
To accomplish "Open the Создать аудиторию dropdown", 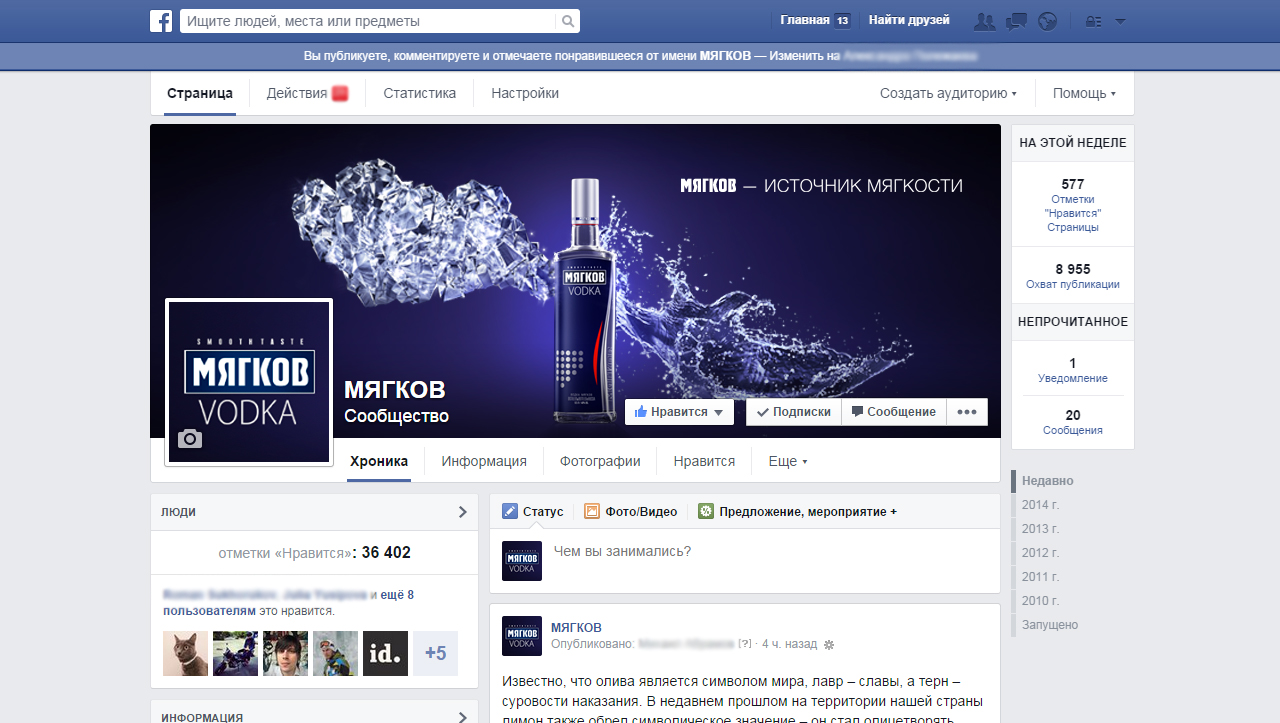I will tap(948, 93).
